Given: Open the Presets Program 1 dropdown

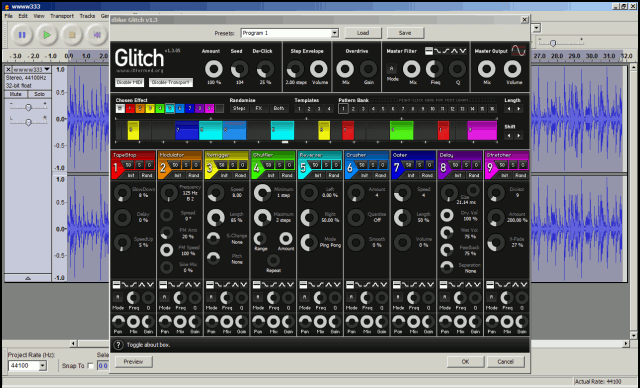Looking at the screenshot, I should pyautogui.click(x=334, y=33).
